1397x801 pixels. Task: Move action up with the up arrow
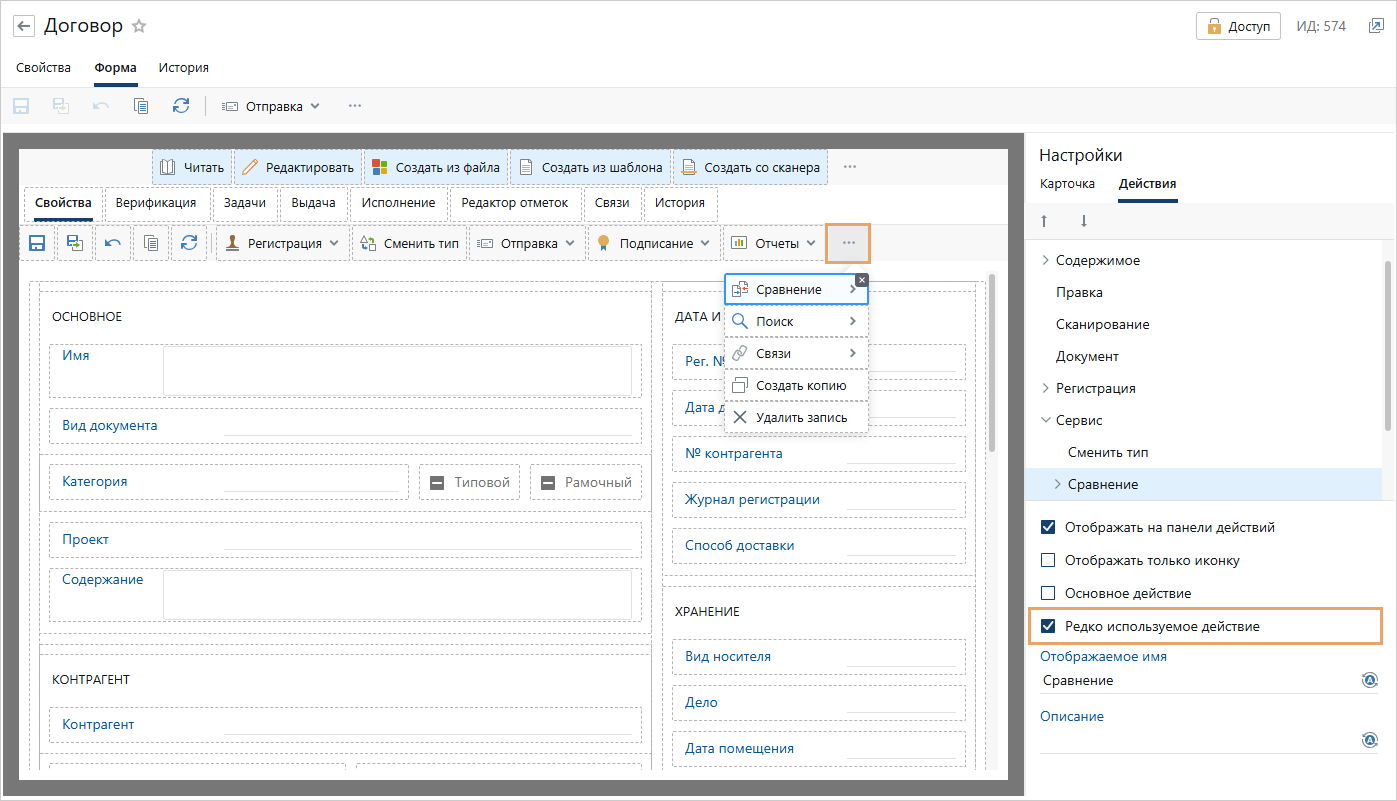(x=1044, y=220)
